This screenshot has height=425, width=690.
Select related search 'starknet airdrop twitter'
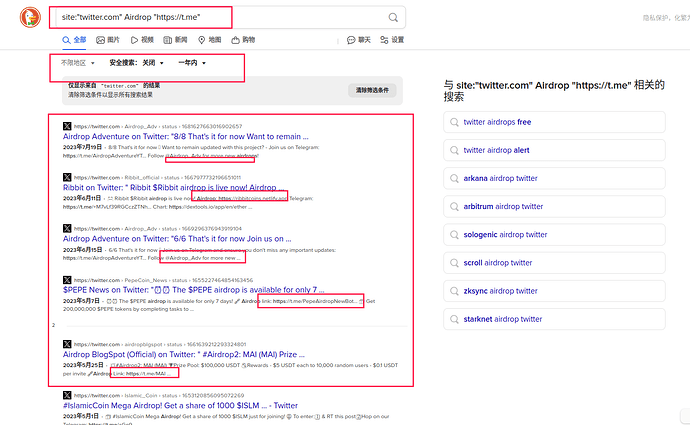554,319
